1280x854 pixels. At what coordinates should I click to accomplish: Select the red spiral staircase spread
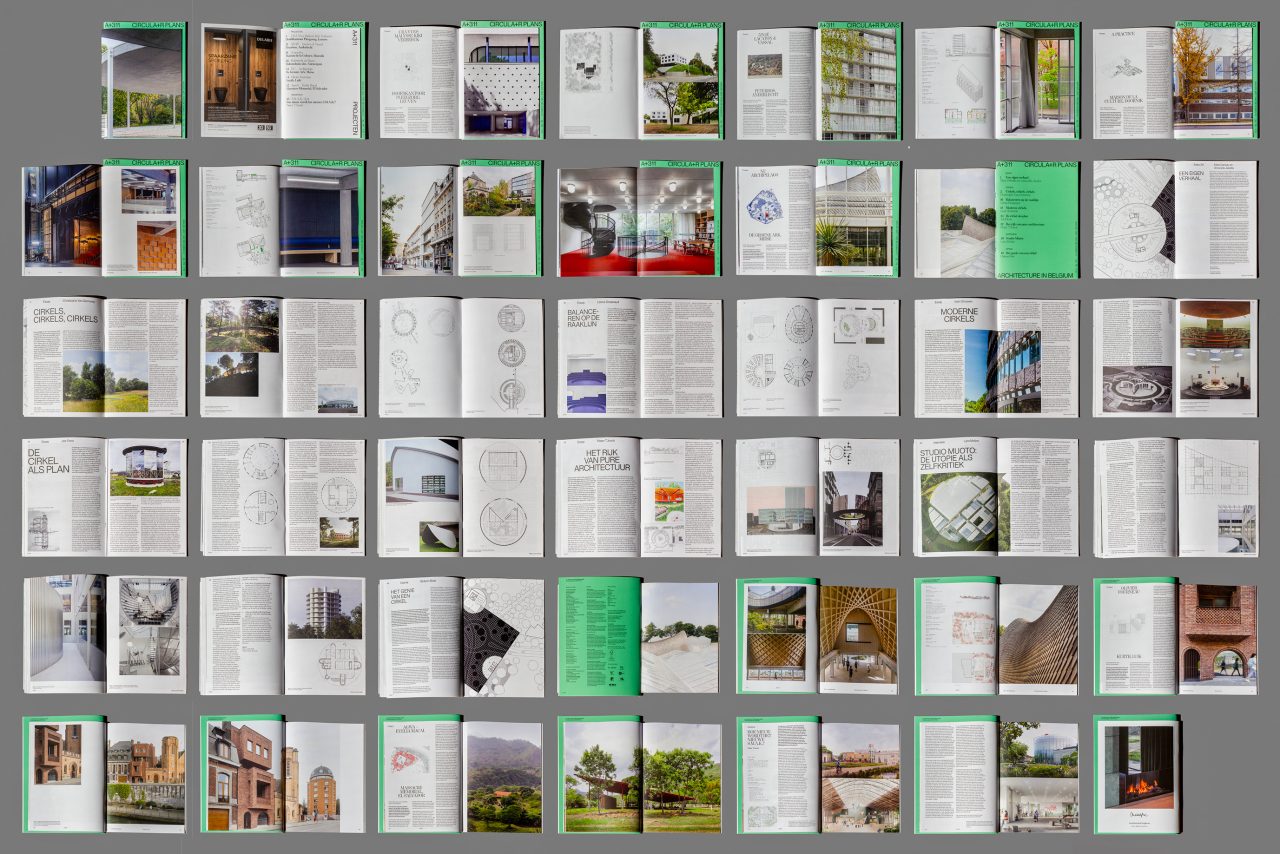(639, 219)
